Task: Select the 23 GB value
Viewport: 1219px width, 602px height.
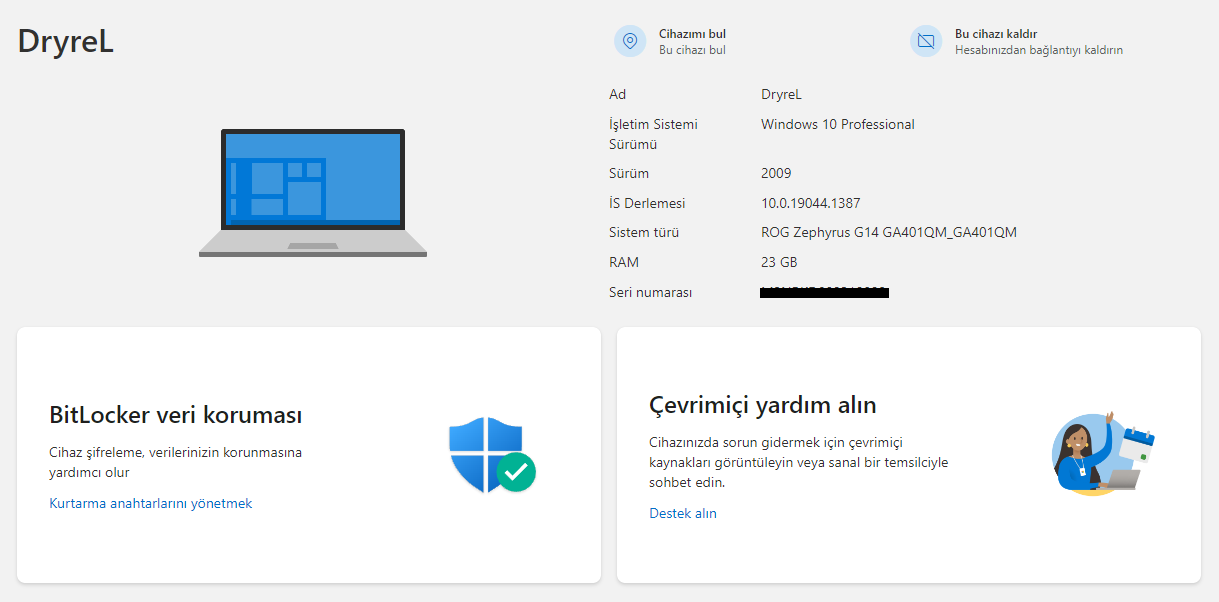Action: [x=779, y=262]
